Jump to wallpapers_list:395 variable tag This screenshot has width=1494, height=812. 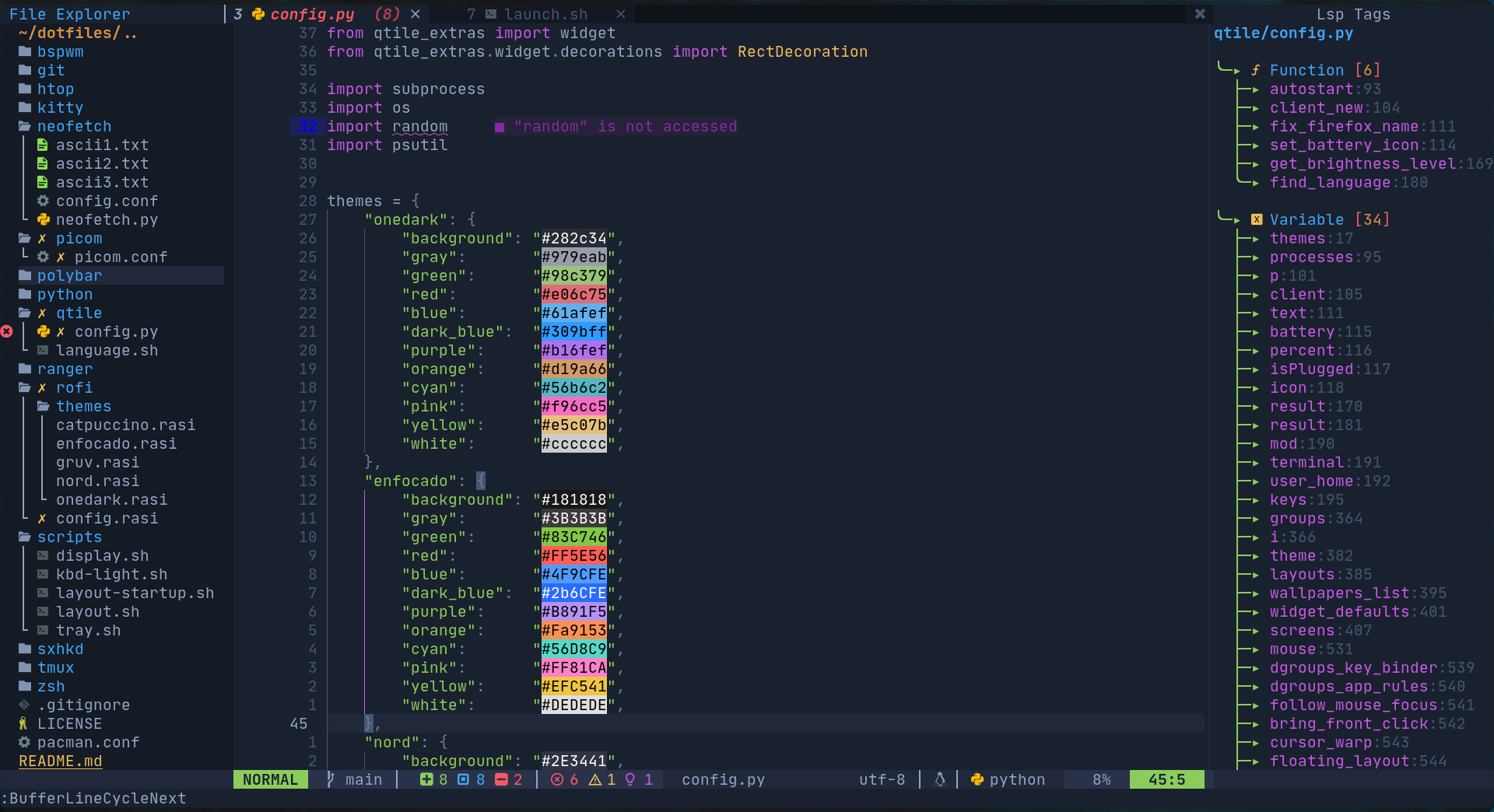[1358, 593]
